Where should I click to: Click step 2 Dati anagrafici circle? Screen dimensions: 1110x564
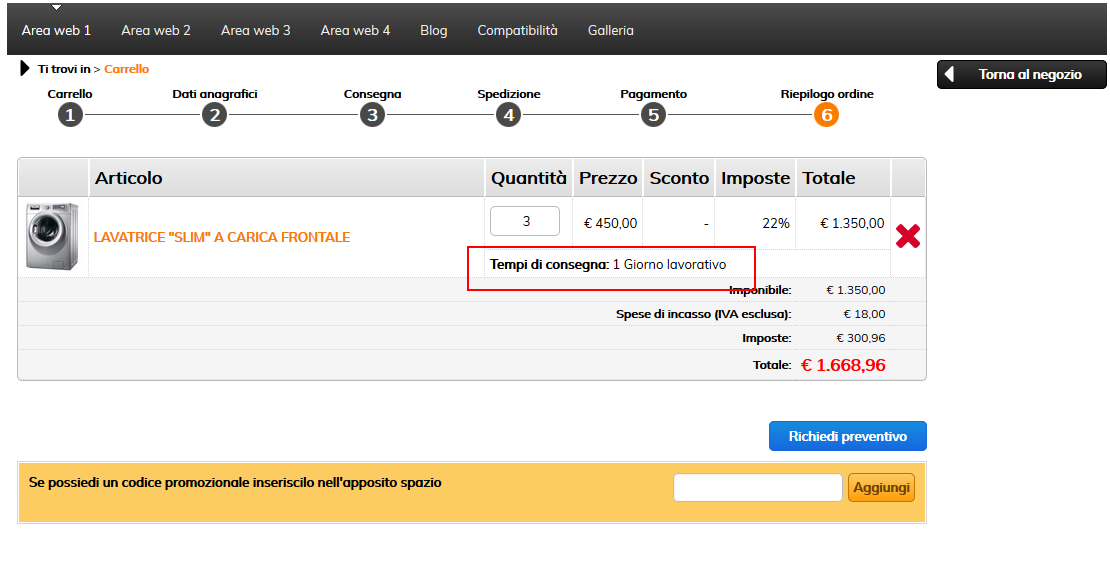pyautogui.click(x=214, y=115)
